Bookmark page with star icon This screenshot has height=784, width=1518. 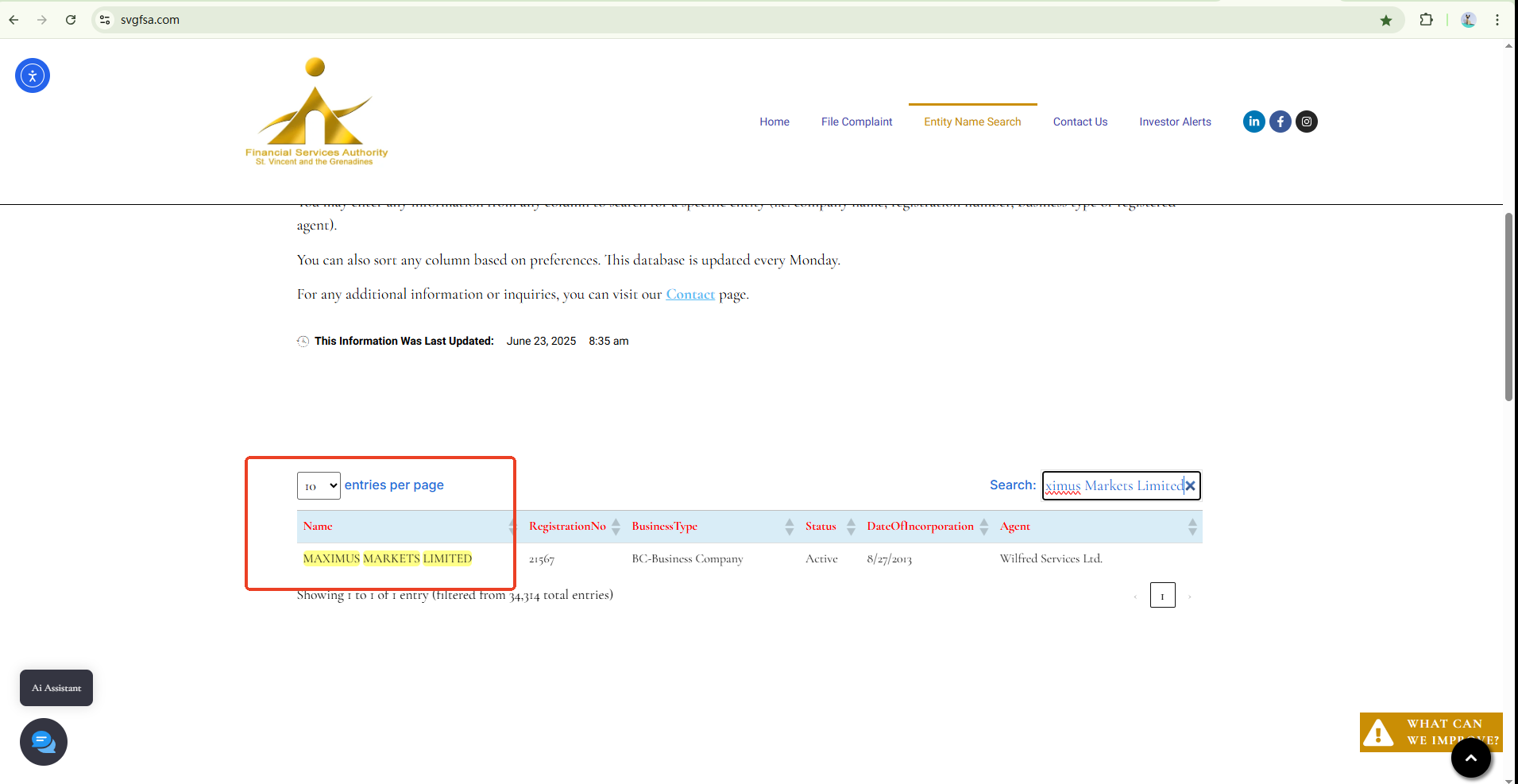tap(1385, 20)
